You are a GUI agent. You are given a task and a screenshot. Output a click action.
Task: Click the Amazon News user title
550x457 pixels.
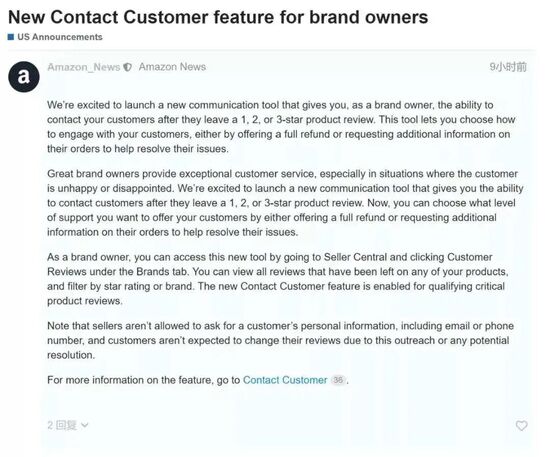click(172, 67)
